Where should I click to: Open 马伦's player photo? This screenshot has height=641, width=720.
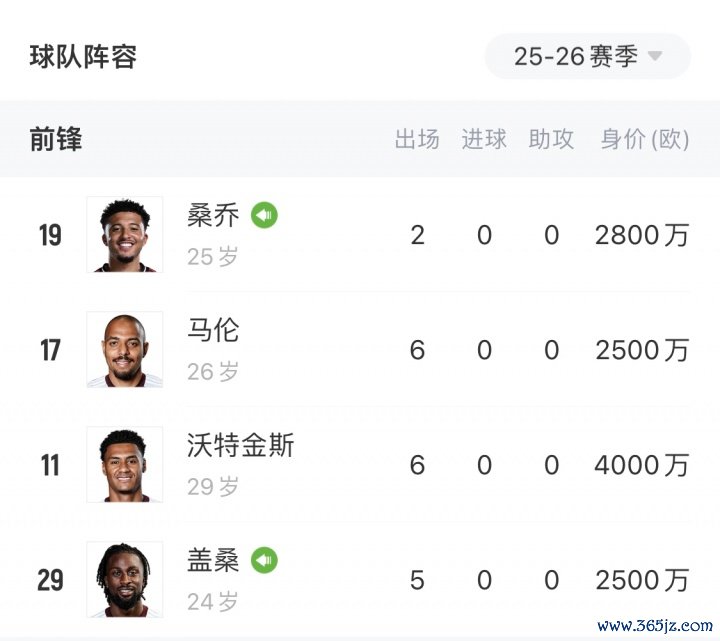coord(125,350)
